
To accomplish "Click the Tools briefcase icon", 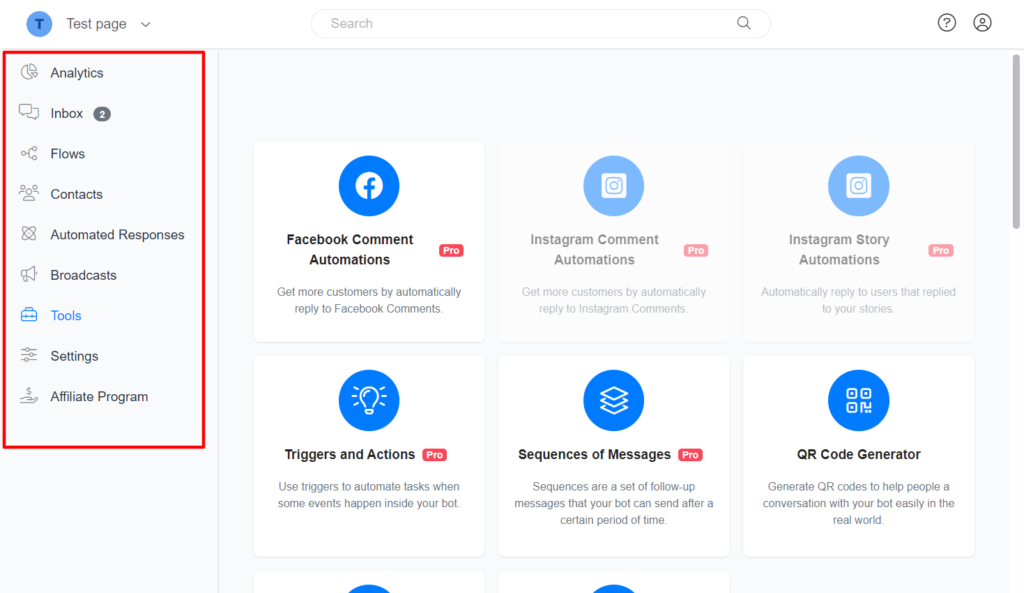I will 29,315.
